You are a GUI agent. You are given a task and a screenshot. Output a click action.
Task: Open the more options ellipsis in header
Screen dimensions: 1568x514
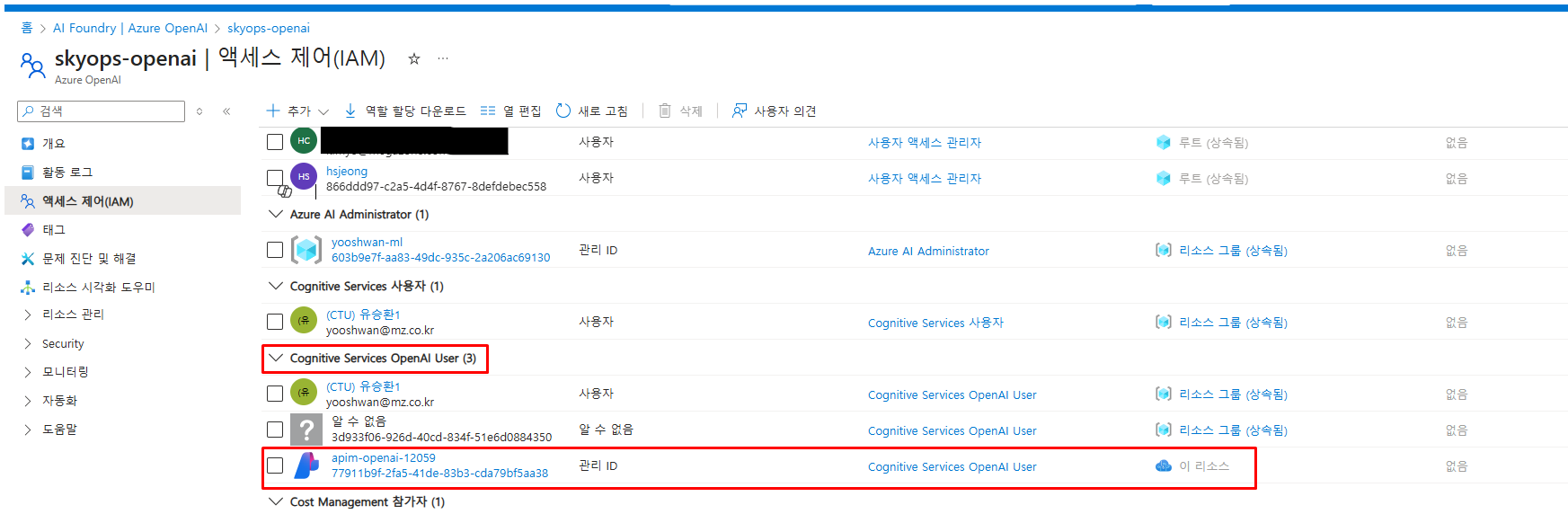pyautogui.click(x=443, y=58)
